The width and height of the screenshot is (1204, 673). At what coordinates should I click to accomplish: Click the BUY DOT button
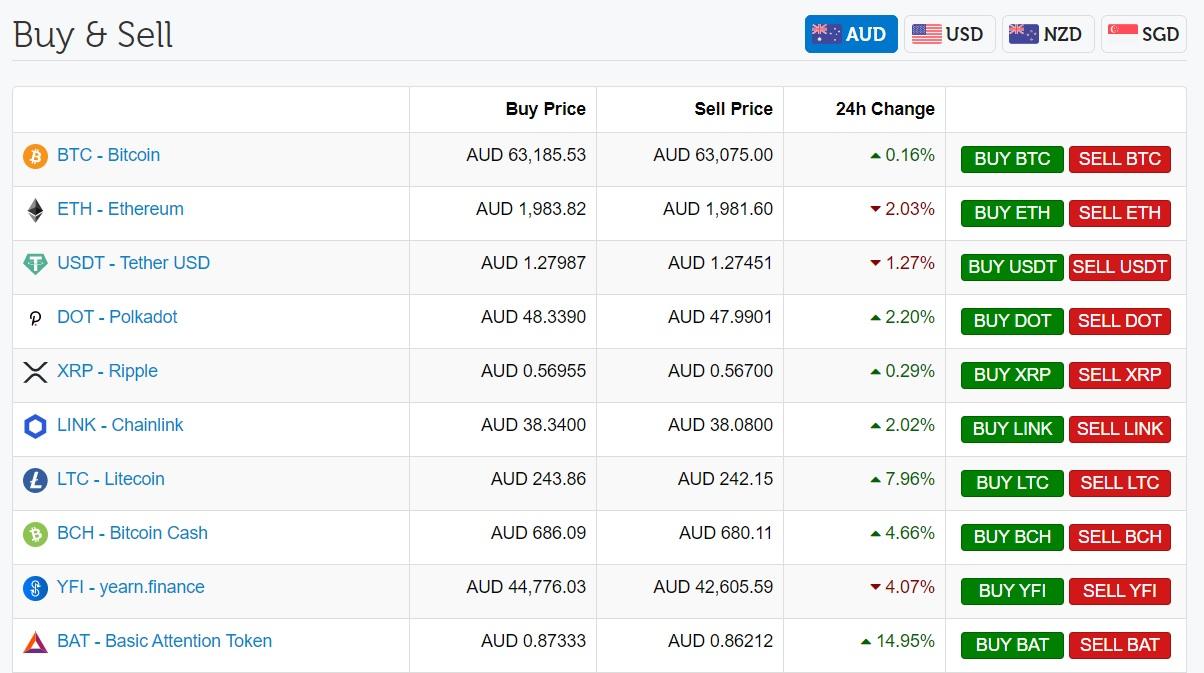[x=1012, y=321]
